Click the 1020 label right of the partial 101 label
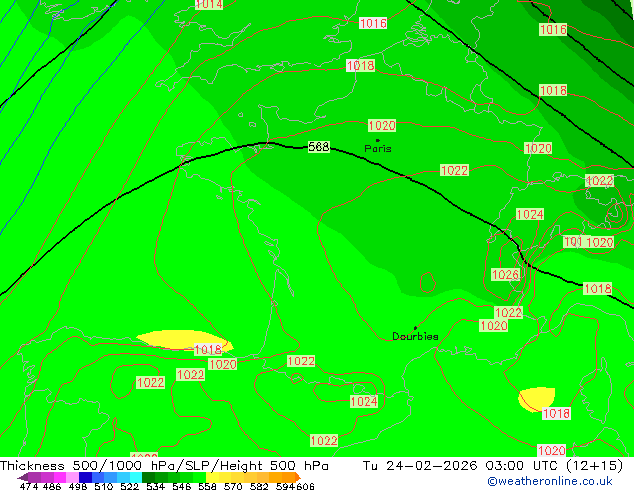 click(x=600, y=243)
